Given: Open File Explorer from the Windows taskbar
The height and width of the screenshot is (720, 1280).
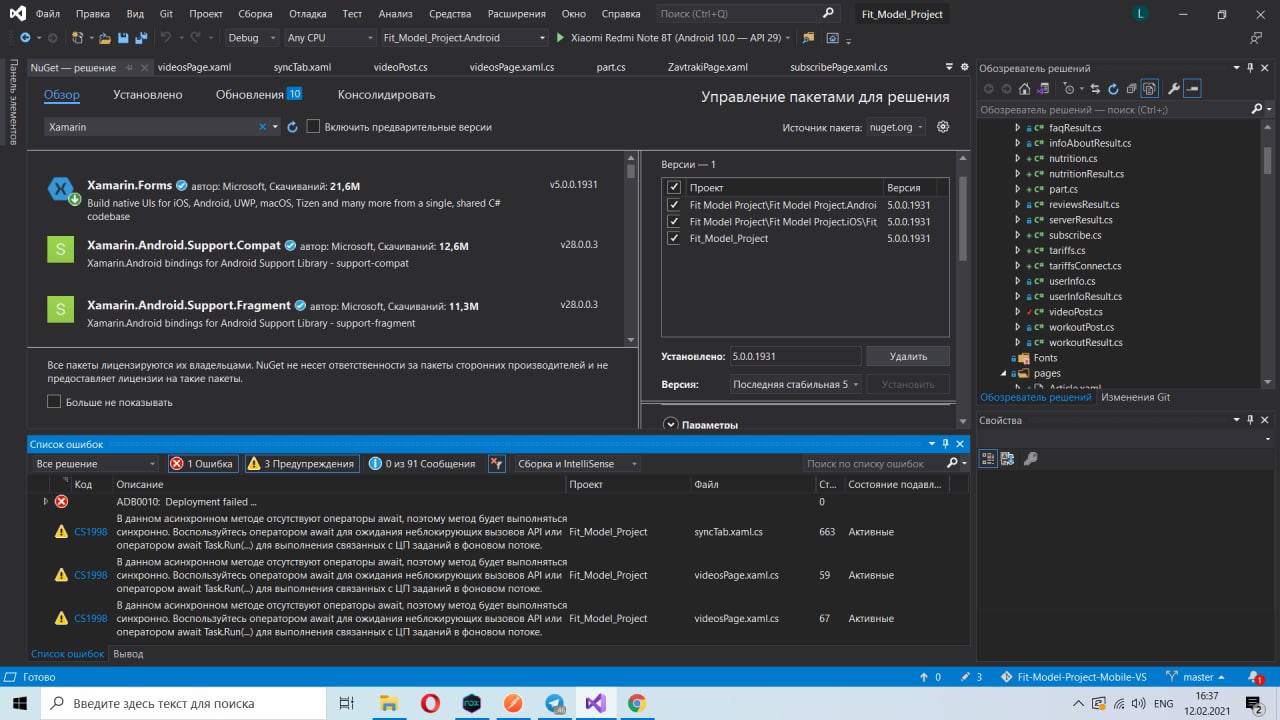Looking at the screenshot, I should click(389, 703).
